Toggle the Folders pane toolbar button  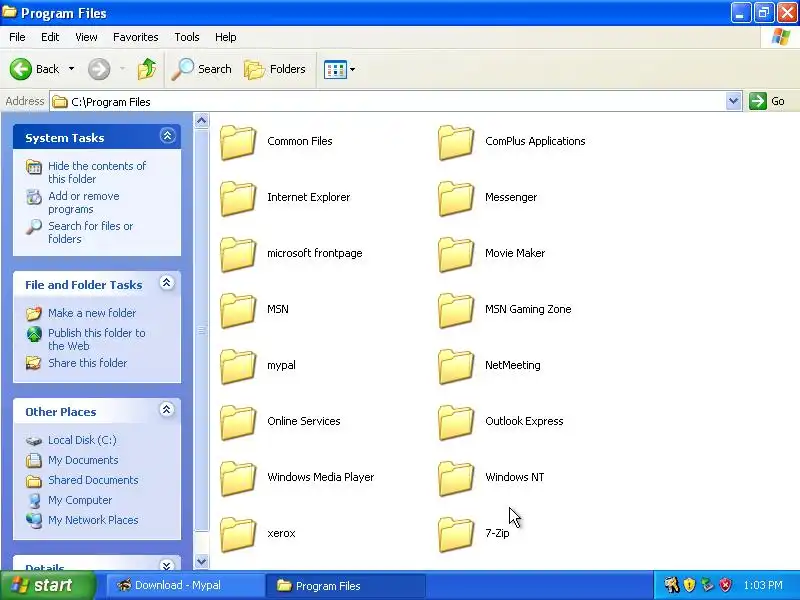click(x=275, y=69)
